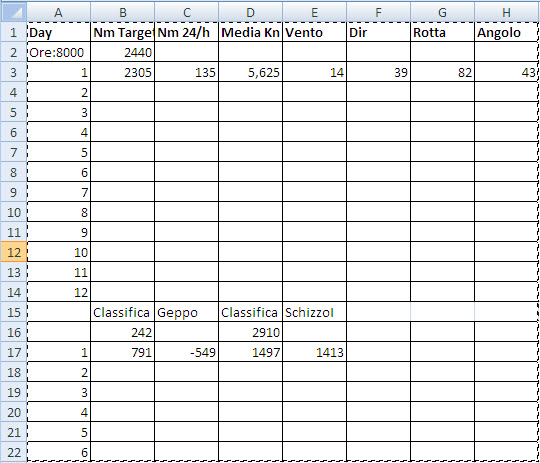The height and width of the screenshot is (463, 540).
Task: Select column D header
Action: (x=250, y=12)
